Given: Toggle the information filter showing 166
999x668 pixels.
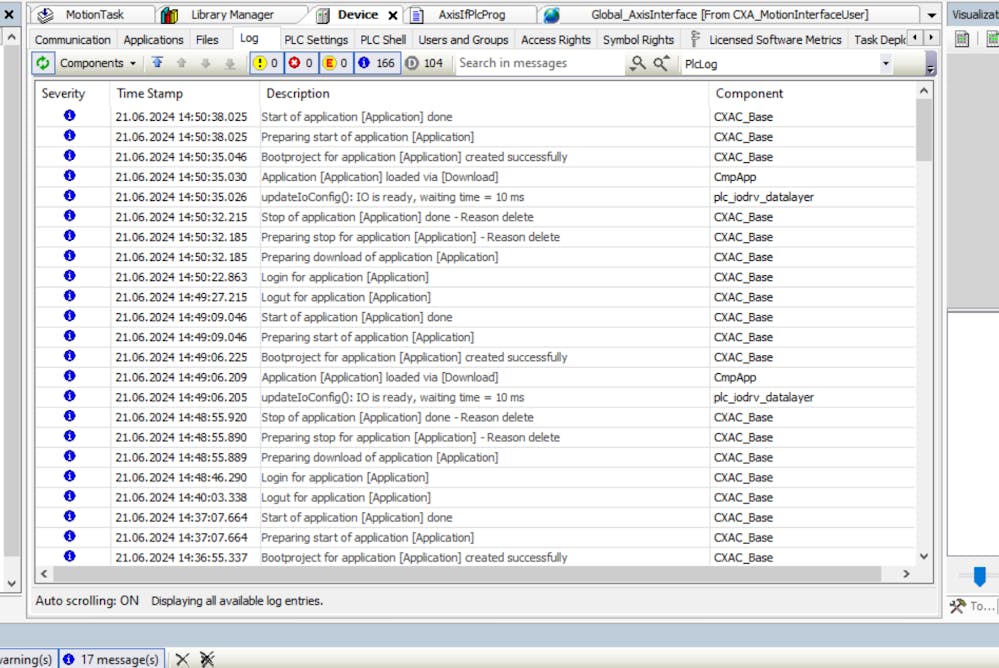Looking at the screenshot, I should click(x=377, y=63).
